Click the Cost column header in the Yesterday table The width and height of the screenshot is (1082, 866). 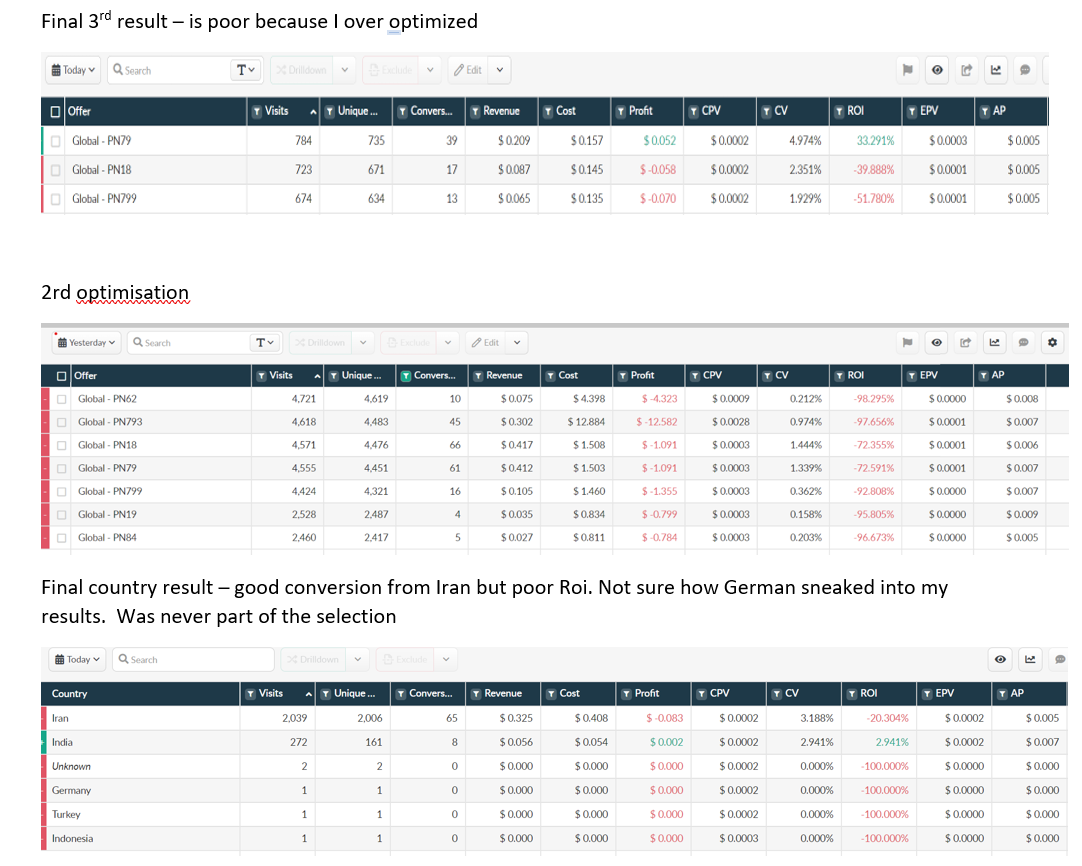point(568,376)
